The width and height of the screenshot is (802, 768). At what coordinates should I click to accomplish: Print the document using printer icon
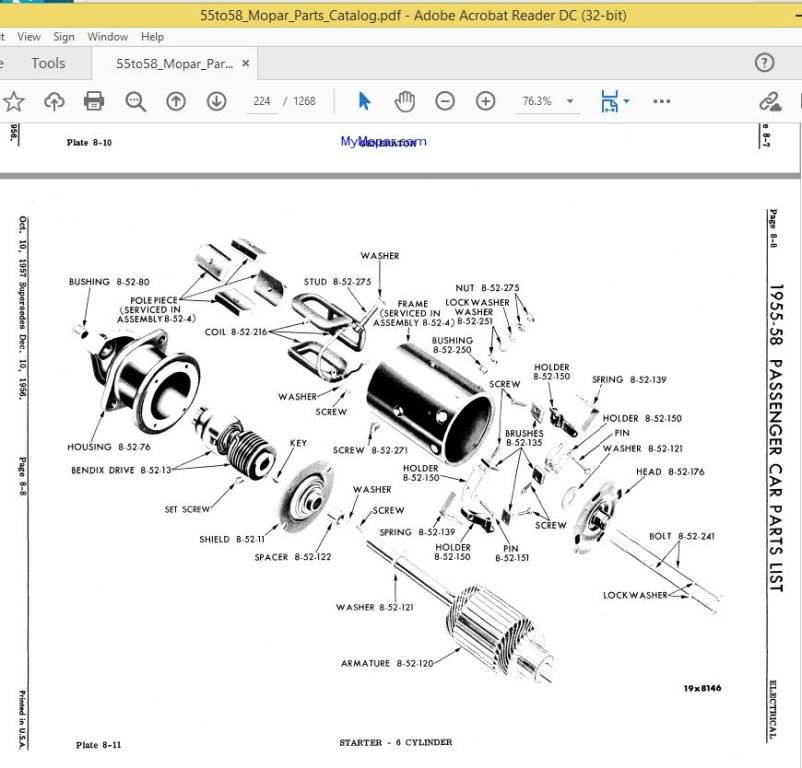pyautogui.click(x=94, y=101)
